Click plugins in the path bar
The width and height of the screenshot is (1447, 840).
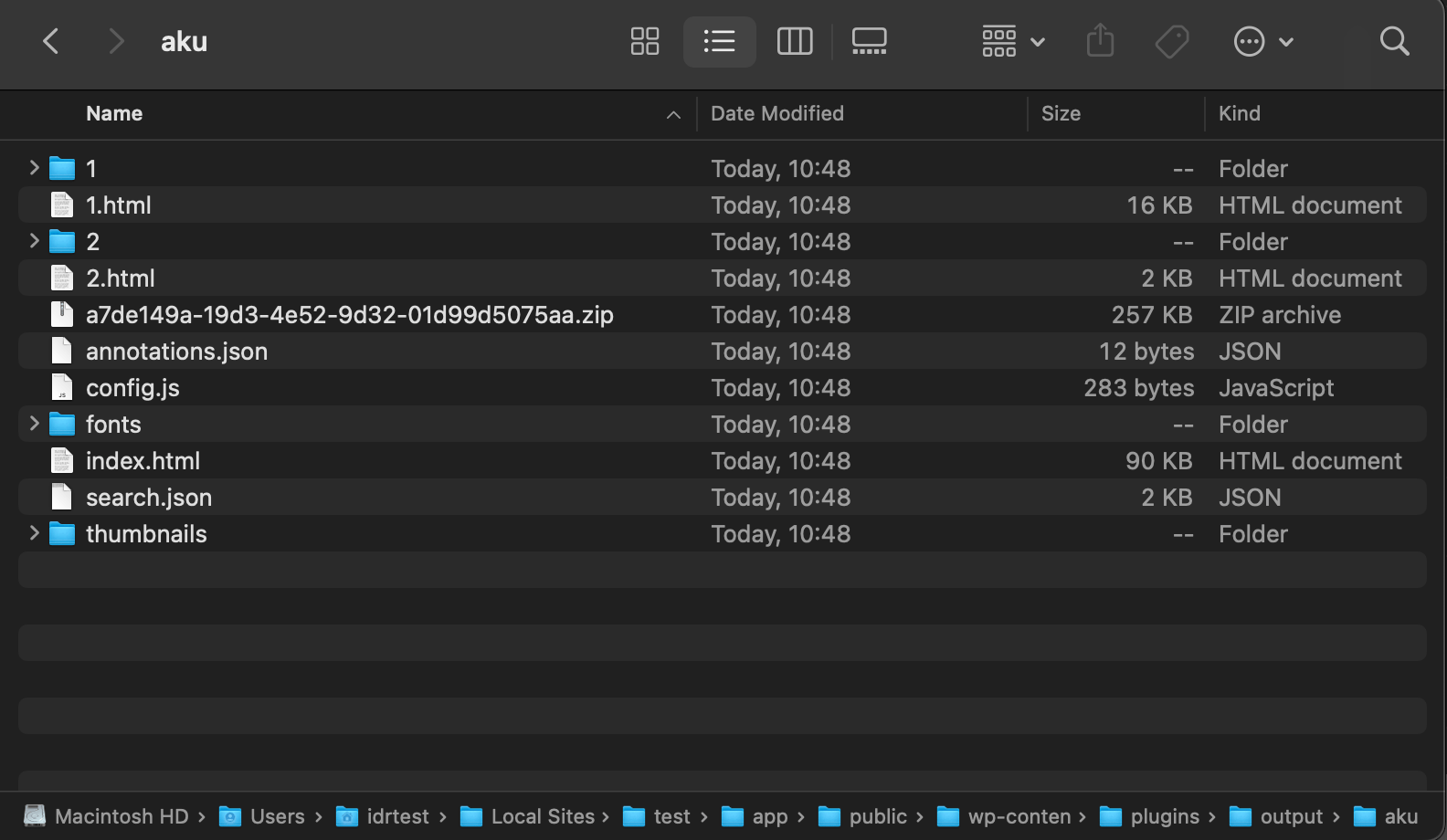[x=1164, y=816]
